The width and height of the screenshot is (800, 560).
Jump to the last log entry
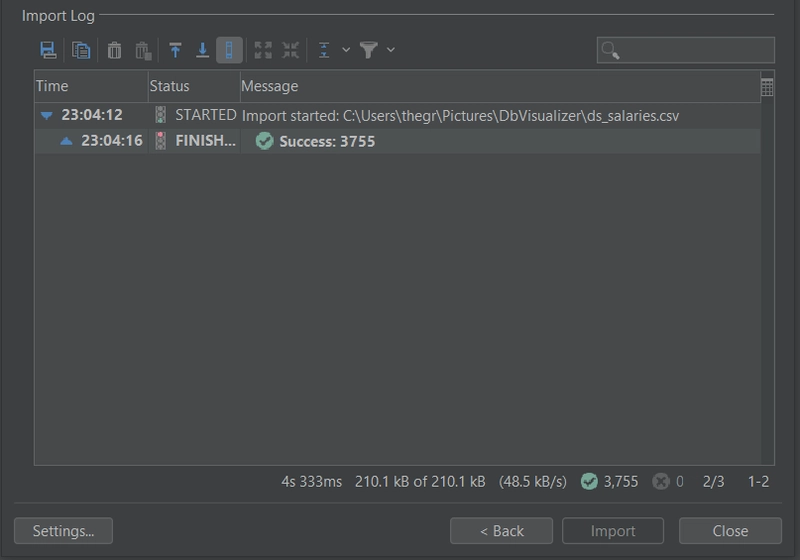tap(203, 50)
